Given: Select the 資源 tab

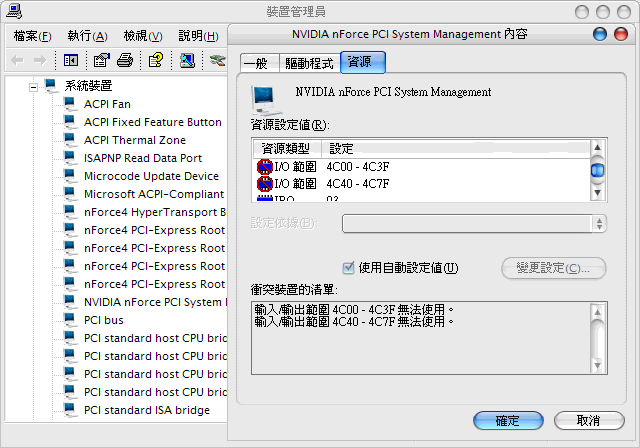Looking at the screenshot, I should 362,62.
